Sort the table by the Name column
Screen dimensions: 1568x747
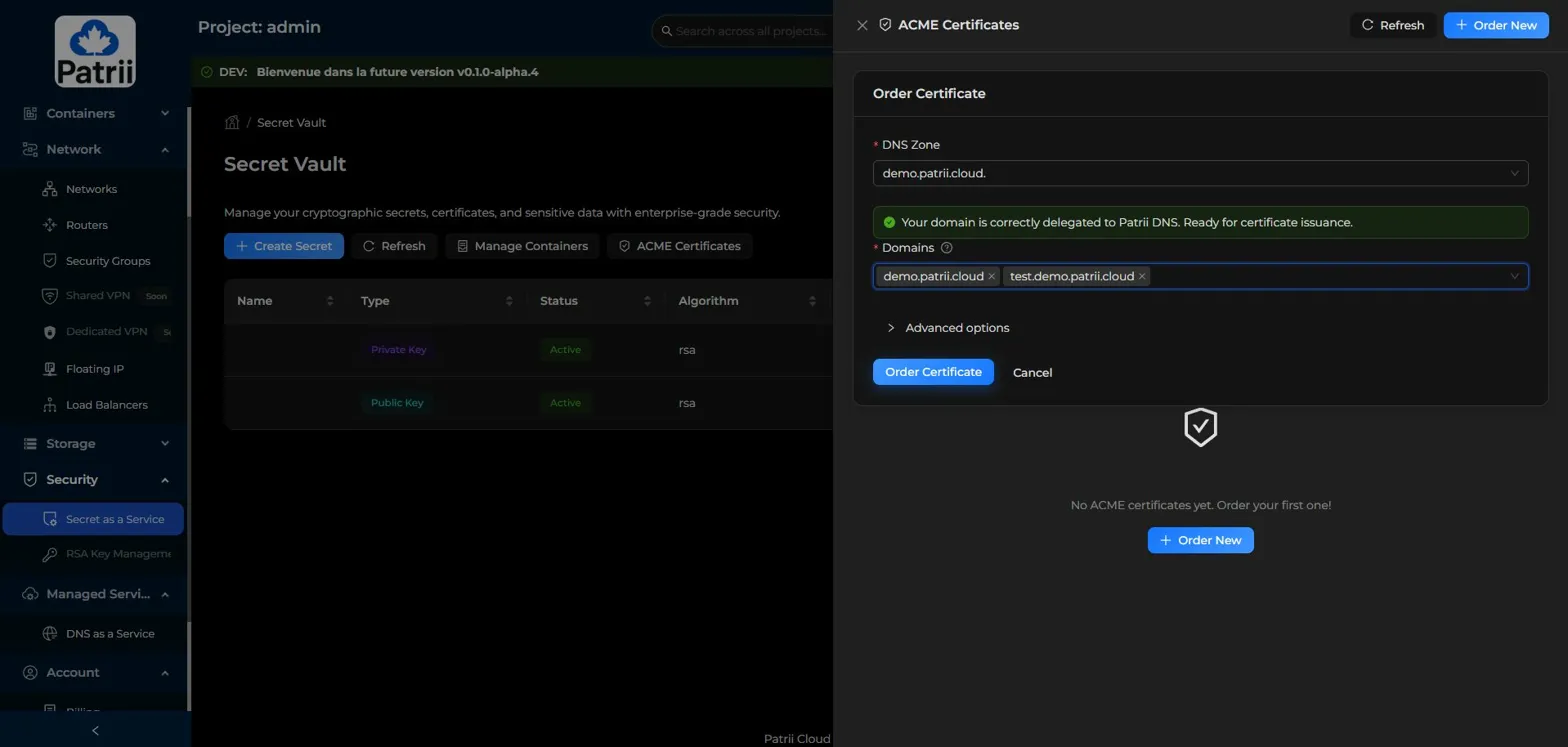pos(329,301)
